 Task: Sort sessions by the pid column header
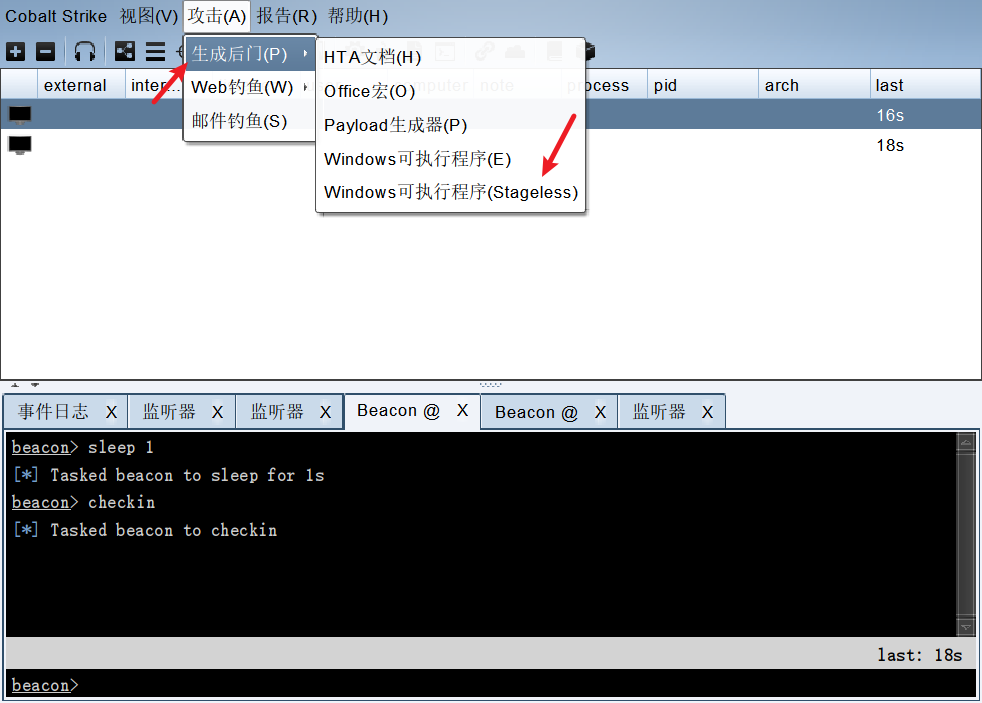(665, 85)
